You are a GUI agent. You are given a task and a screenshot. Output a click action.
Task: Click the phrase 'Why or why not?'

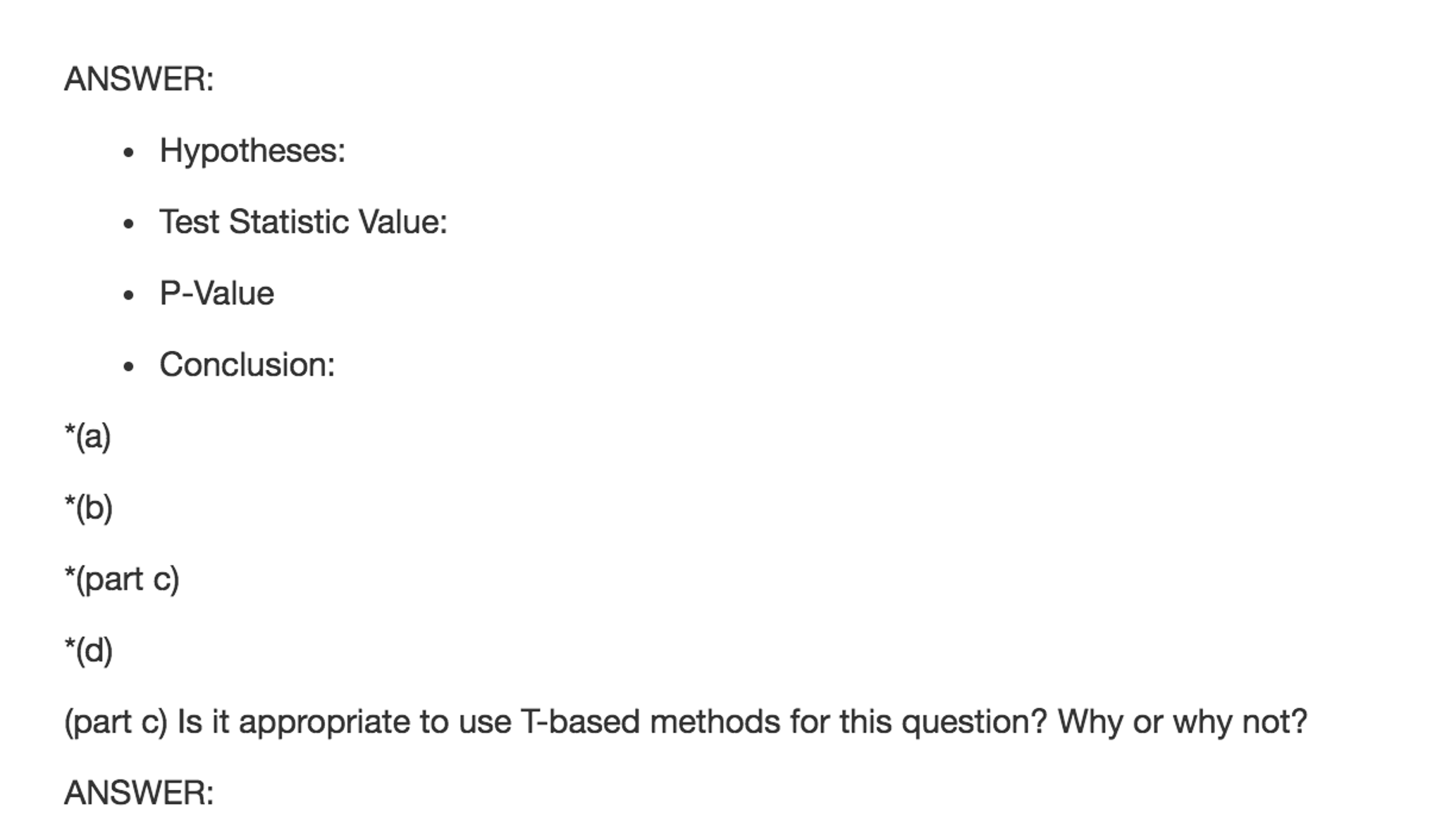point(1182,722)
